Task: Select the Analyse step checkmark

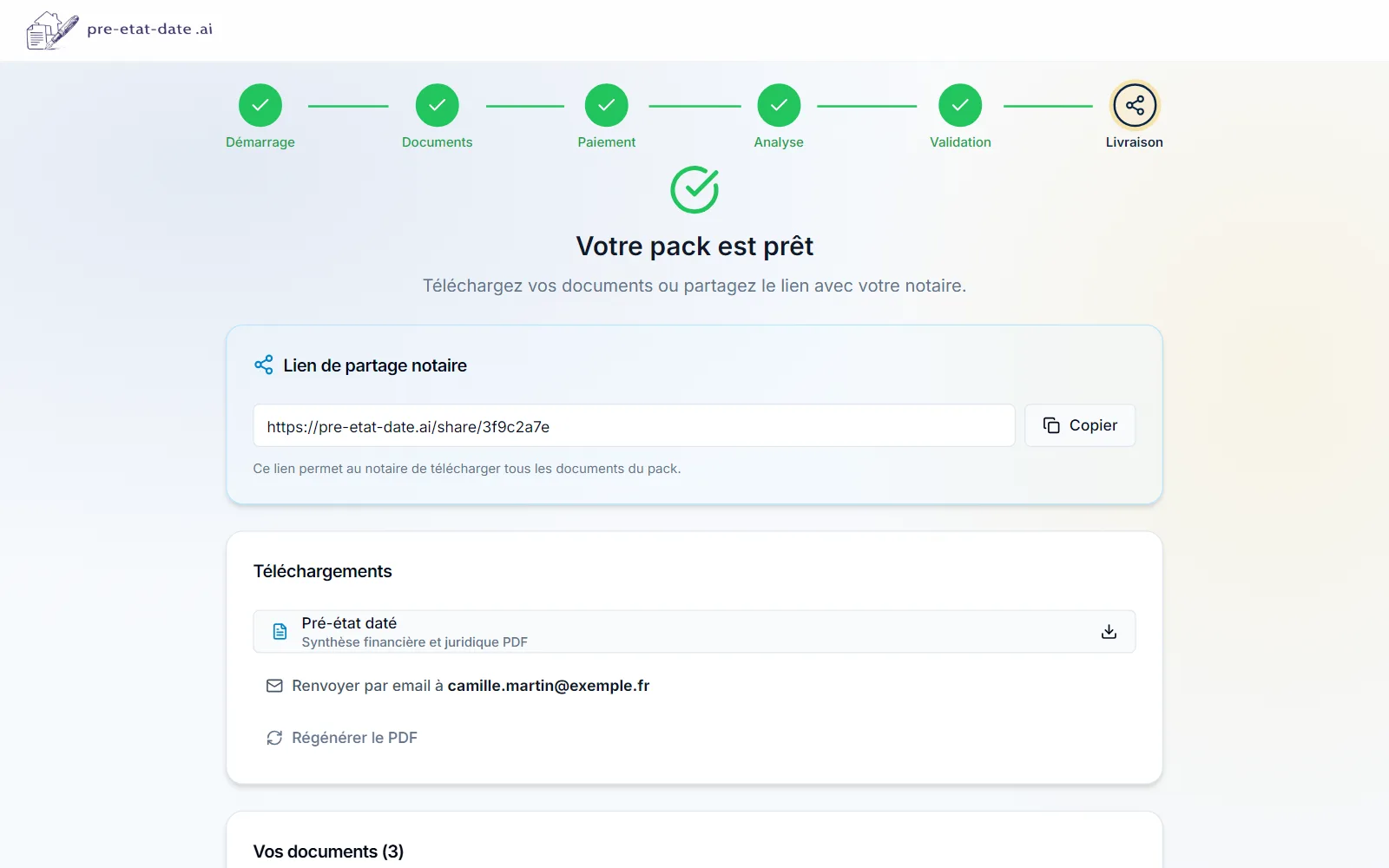Action: click(x=779, y=105)
